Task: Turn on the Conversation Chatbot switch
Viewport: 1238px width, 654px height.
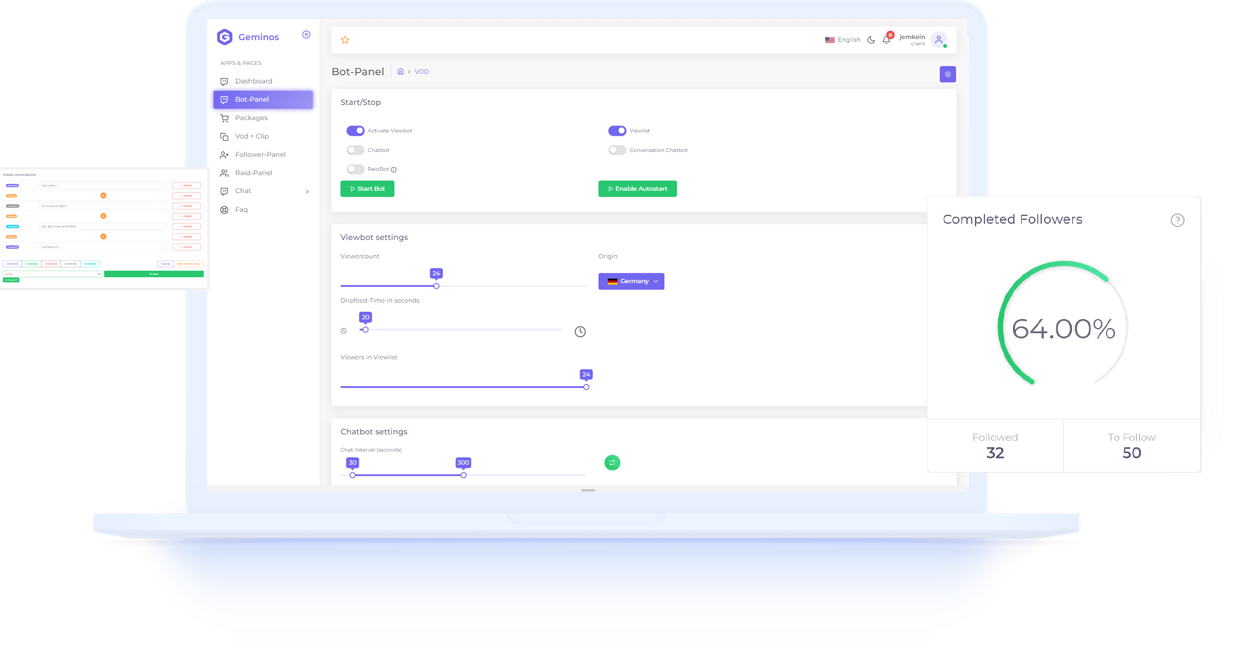Action: [x=617, y=150]
